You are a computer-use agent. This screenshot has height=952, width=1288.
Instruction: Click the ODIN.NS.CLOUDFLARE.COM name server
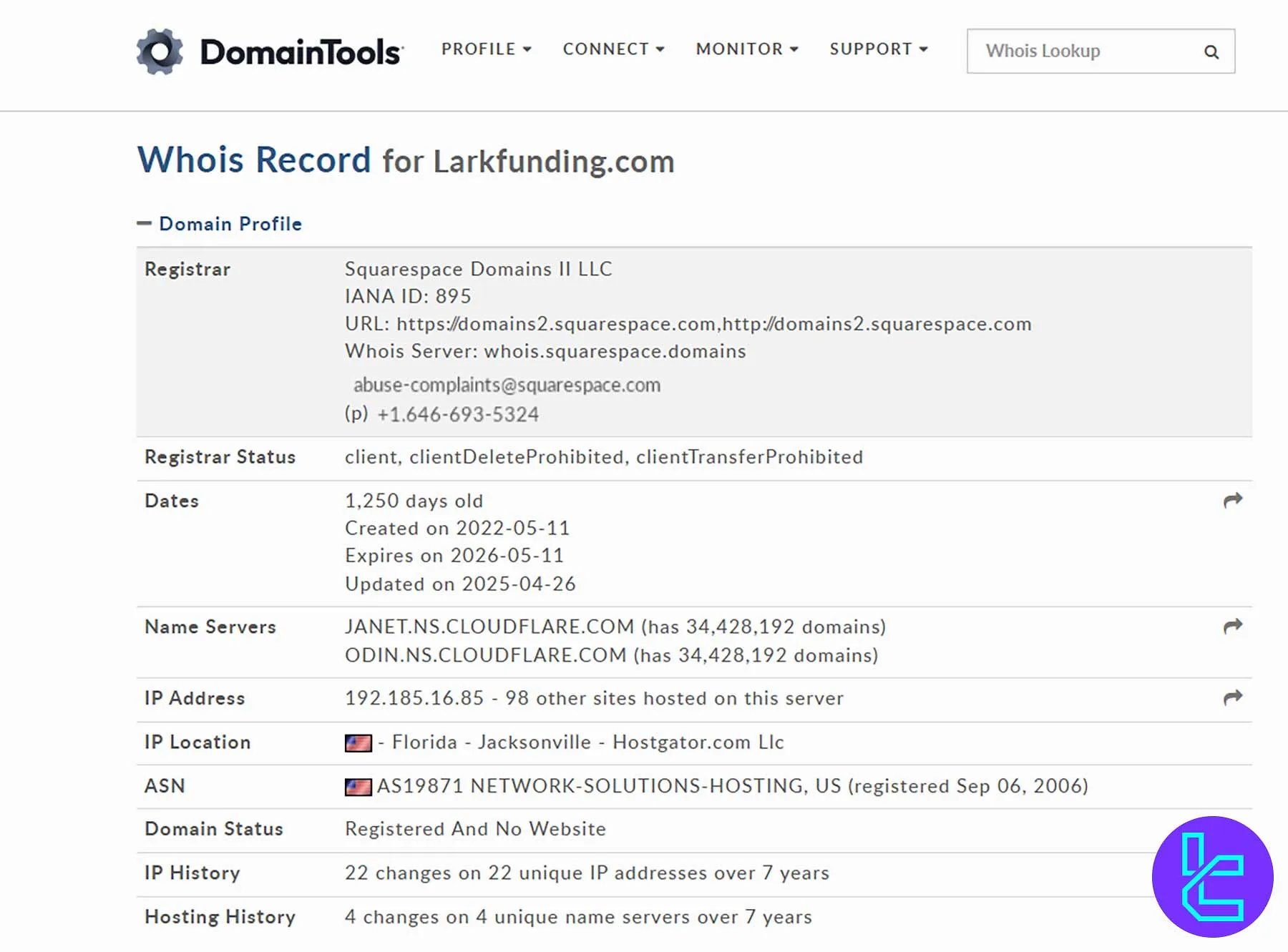(x=485, y=655)
